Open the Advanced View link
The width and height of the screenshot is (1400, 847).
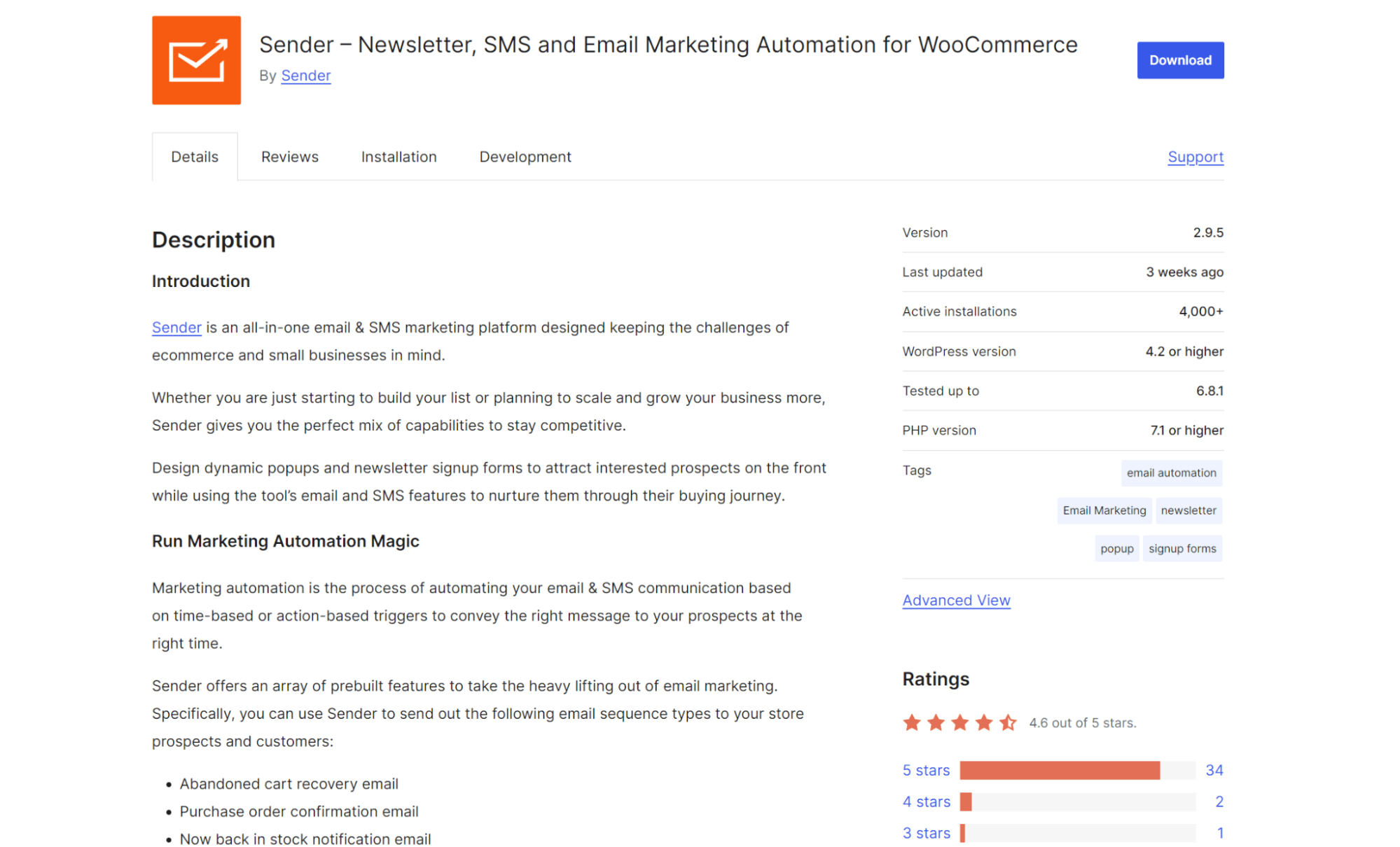[x=956, y=600]
